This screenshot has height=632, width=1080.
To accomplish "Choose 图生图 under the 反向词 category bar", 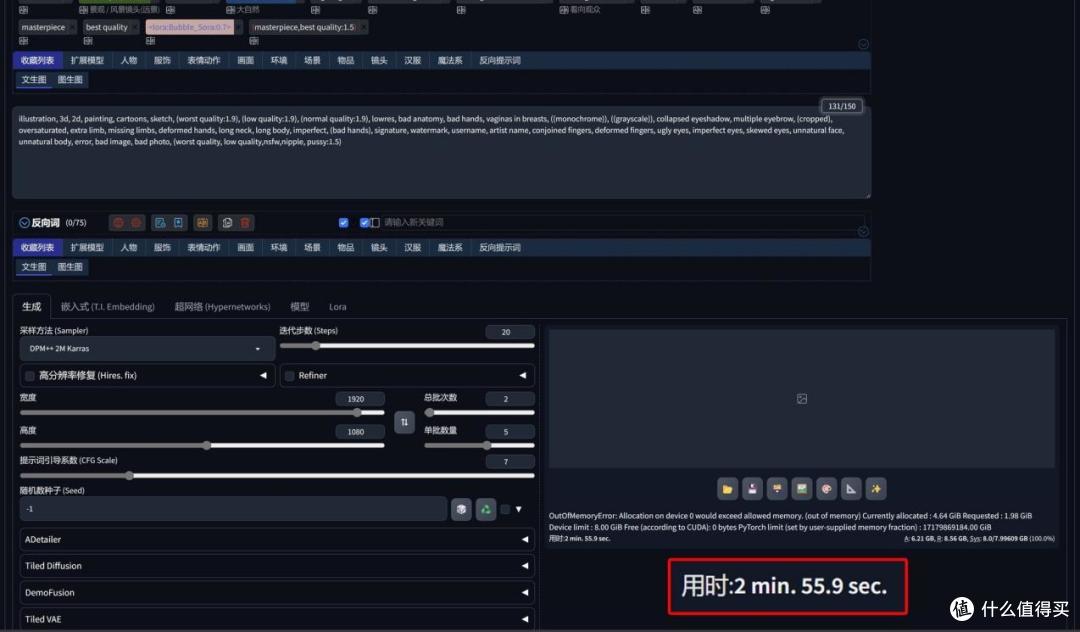I will 70,267.
